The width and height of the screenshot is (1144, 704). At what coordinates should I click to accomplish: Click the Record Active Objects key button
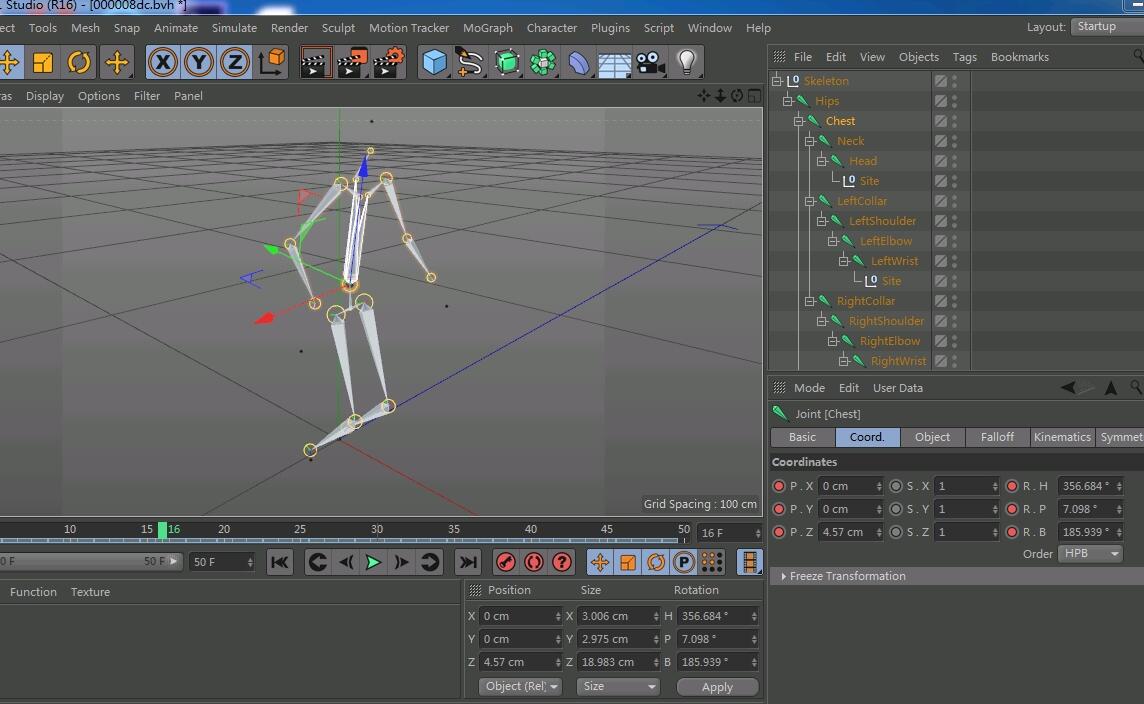[506, 562]
